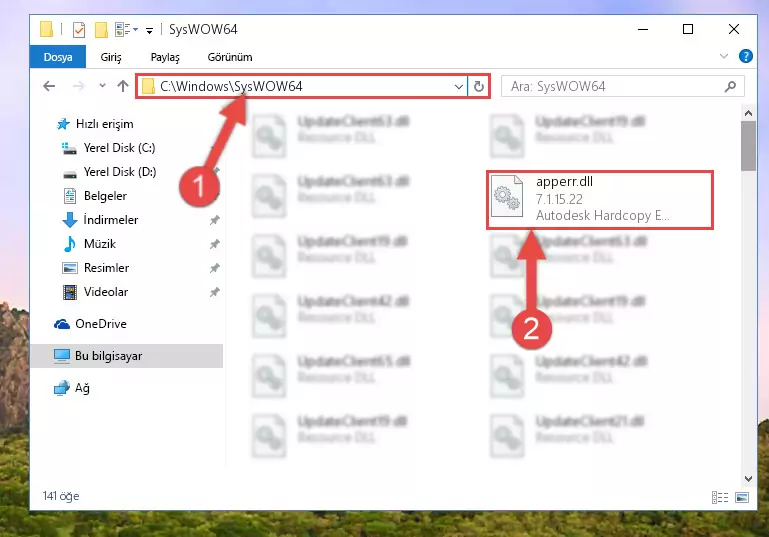Open Belgeler folder in sidebar

click(x=105, y=196)
